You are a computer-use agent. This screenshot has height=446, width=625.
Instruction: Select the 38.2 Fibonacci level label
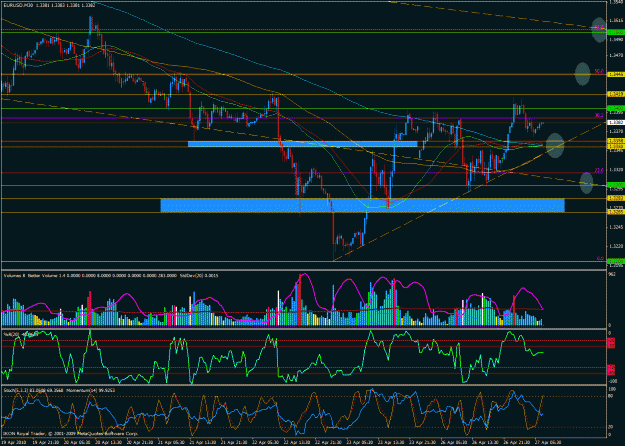click(599, 116)
